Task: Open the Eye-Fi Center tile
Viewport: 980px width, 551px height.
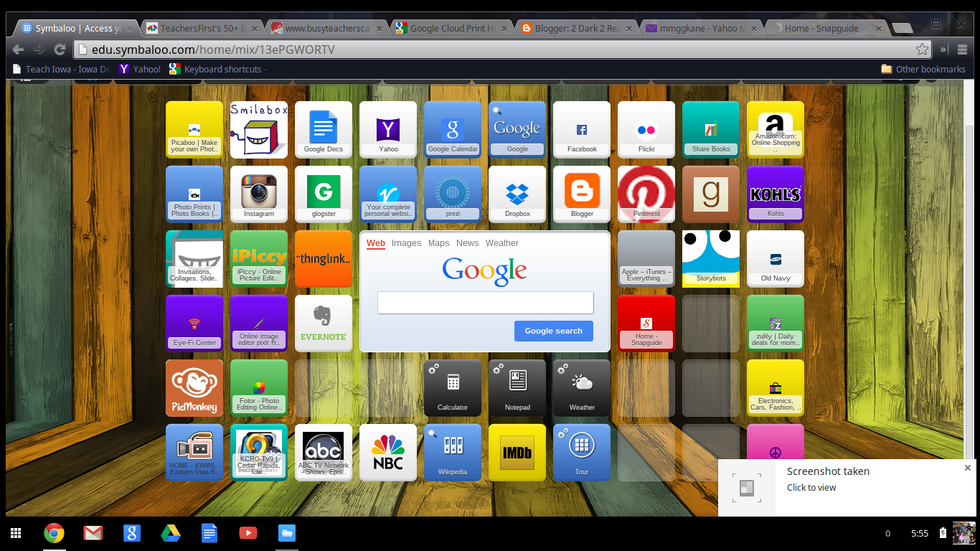Action: pyautogui.click(x=194, y=323)
